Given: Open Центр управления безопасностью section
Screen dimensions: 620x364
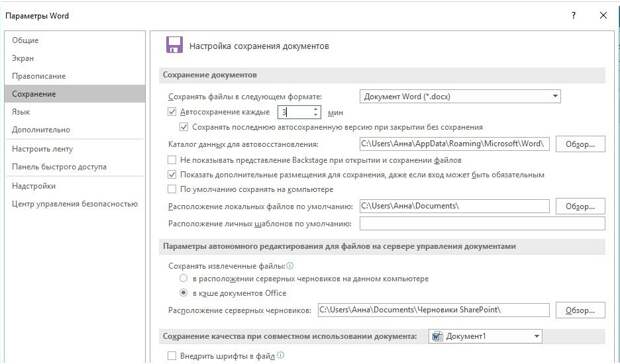Looking at the screenshot, I should click(x=75, y=204).
